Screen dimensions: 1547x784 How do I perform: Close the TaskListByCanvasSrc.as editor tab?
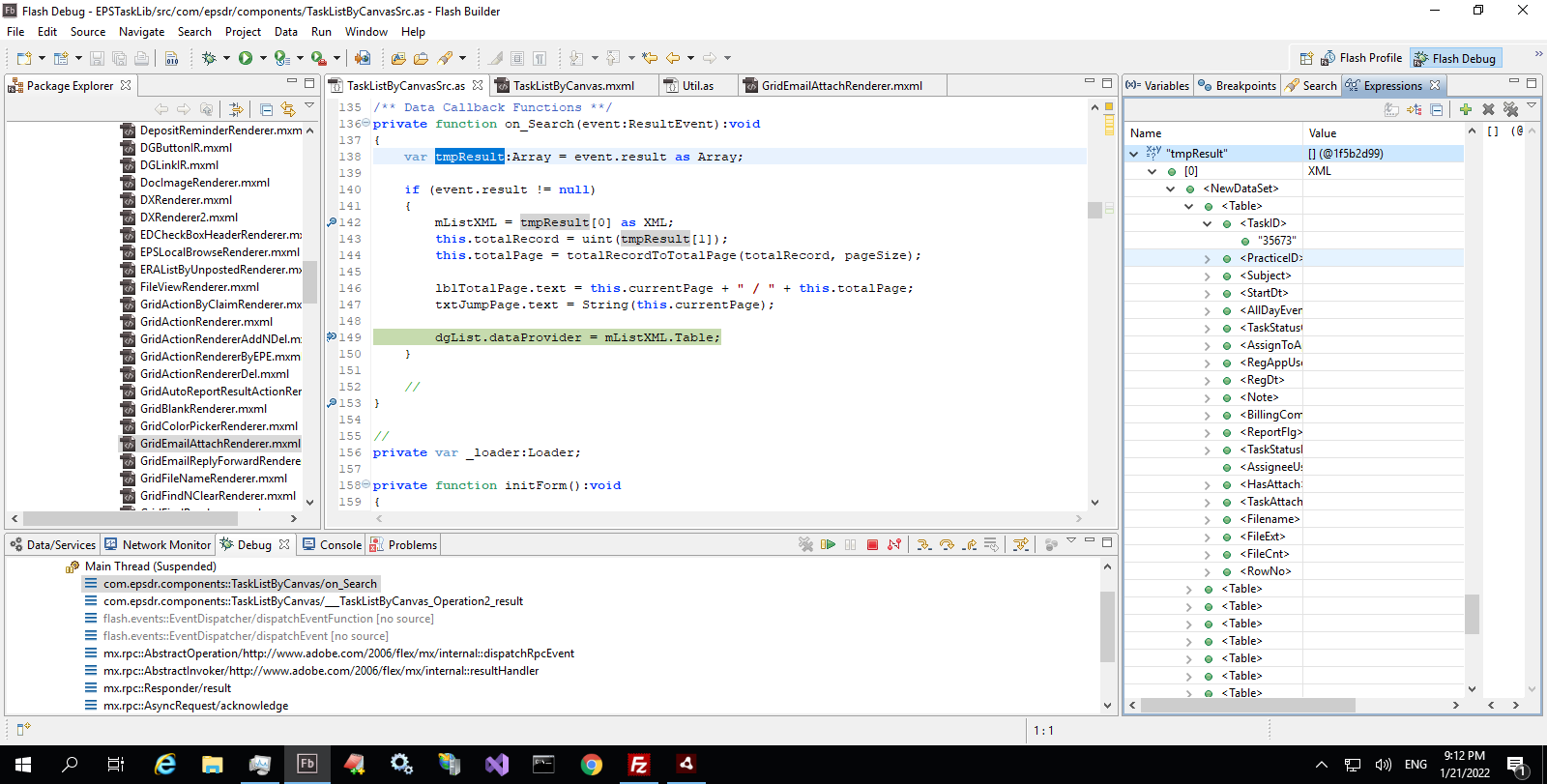(x=478, y=86)
